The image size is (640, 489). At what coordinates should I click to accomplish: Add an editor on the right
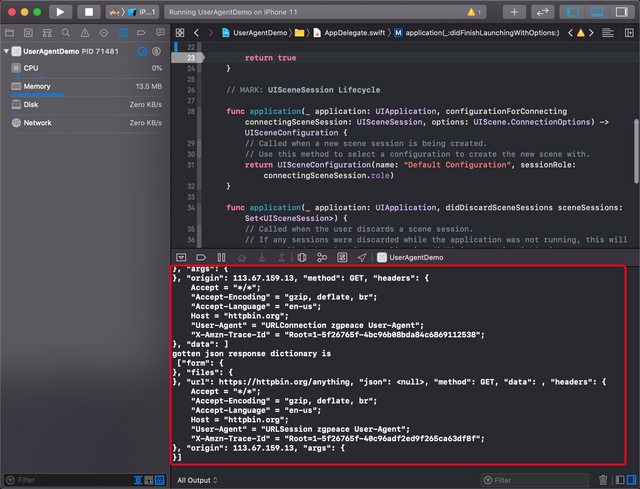coord(629,33)
